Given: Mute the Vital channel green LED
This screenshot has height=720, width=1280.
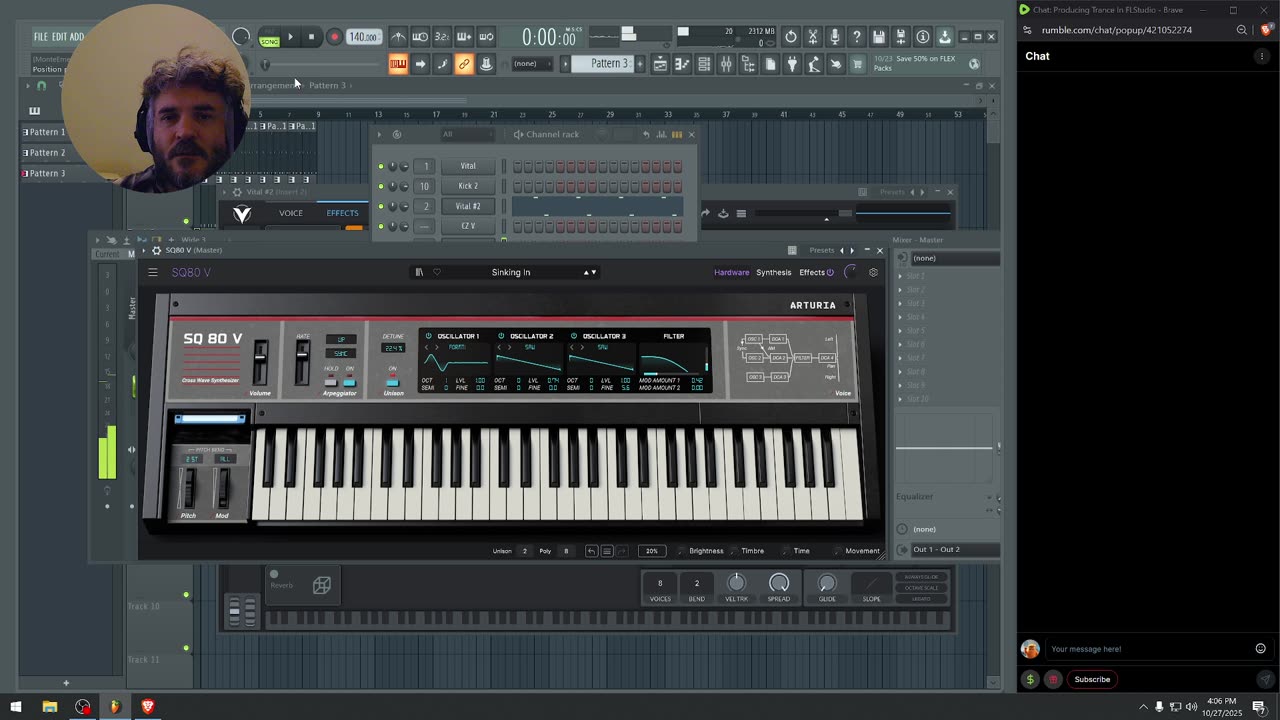Looking at the screenshot, I should [x=381, y=166].
